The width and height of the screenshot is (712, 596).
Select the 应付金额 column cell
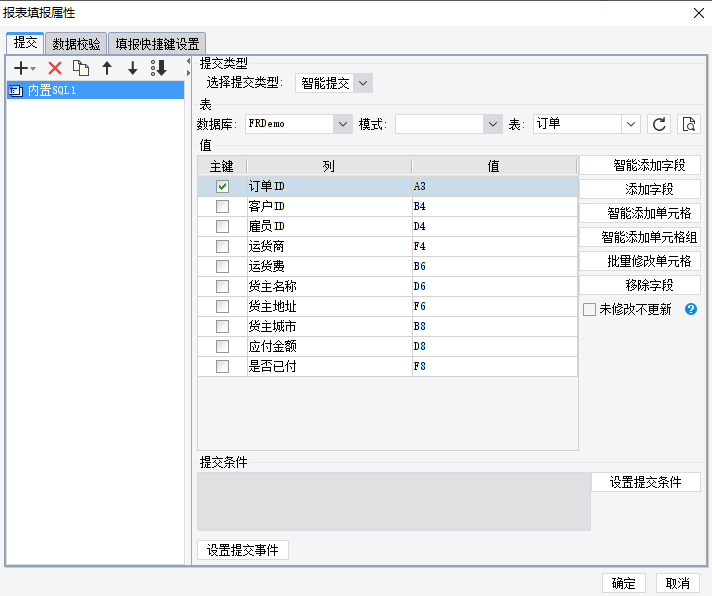coord(329,346)
